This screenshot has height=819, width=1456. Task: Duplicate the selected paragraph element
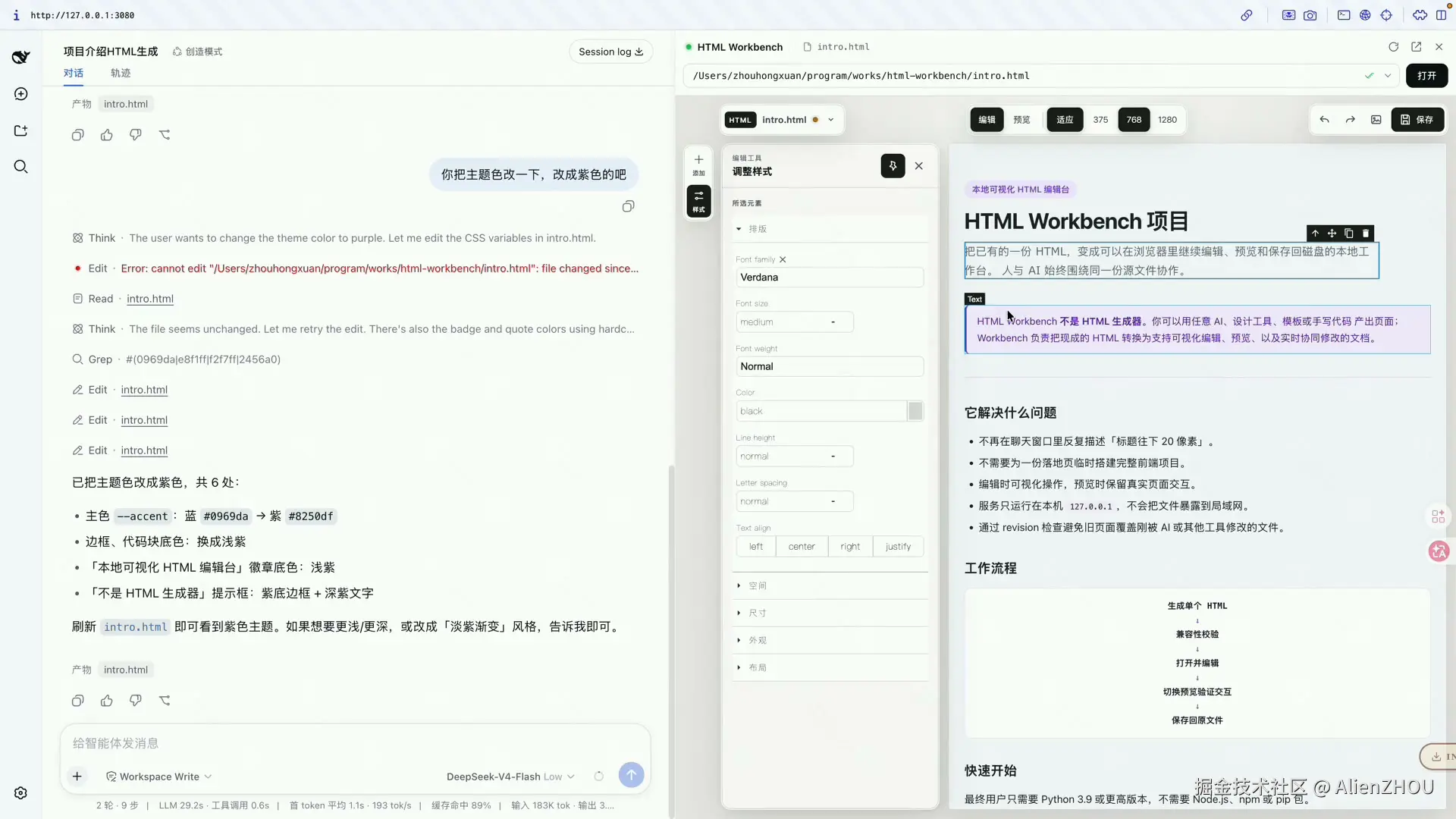coord(1348,234)
